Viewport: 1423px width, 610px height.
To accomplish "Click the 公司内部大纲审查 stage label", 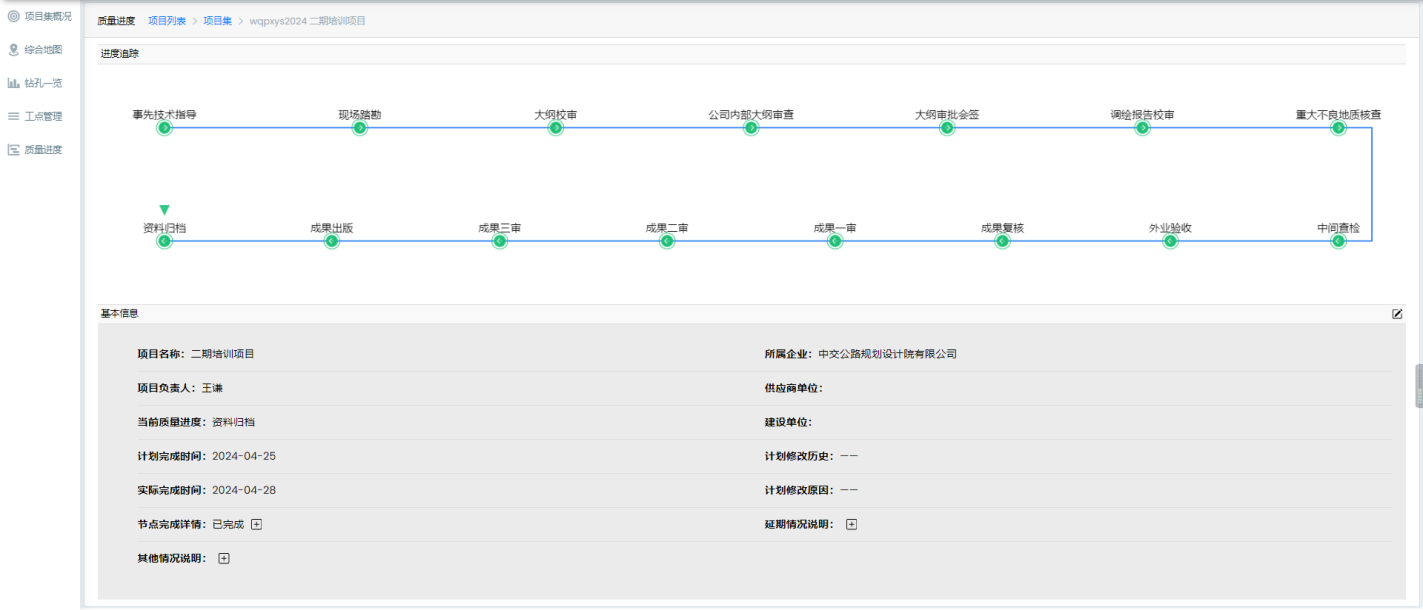I will click(751, 115).
